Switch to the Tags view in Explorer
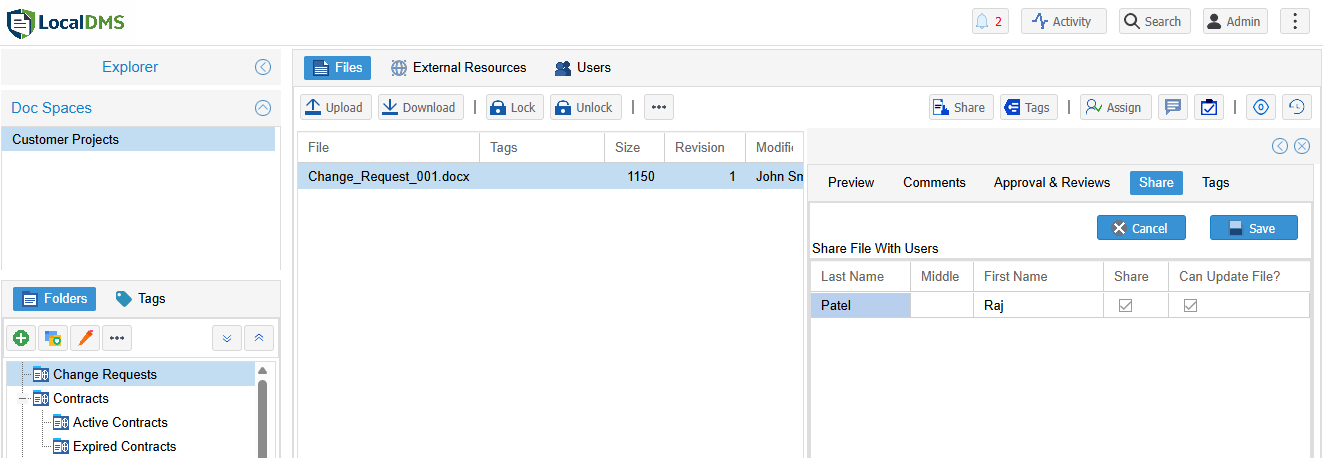1323x458 pixels. pyautogui.click(x=141, y=298)
